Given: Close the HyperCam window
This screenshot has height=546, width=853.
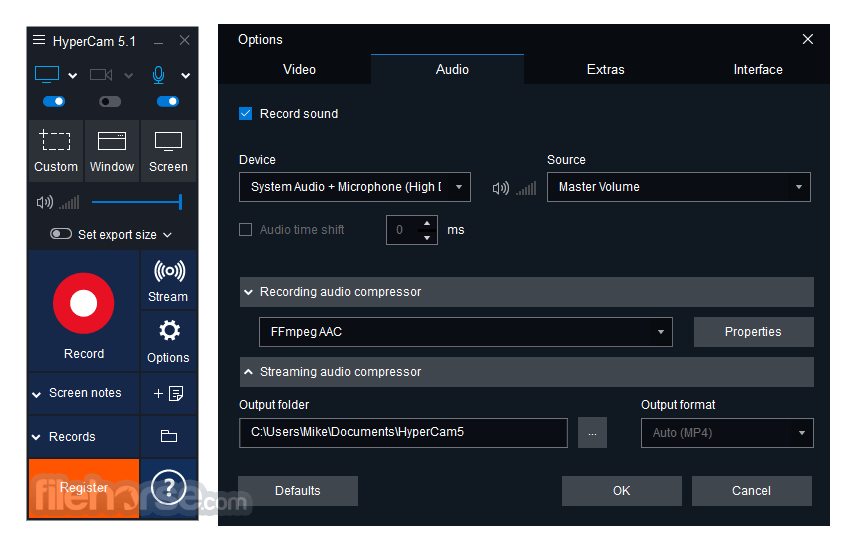Looking at the screenshot, I should coord(184,40).
